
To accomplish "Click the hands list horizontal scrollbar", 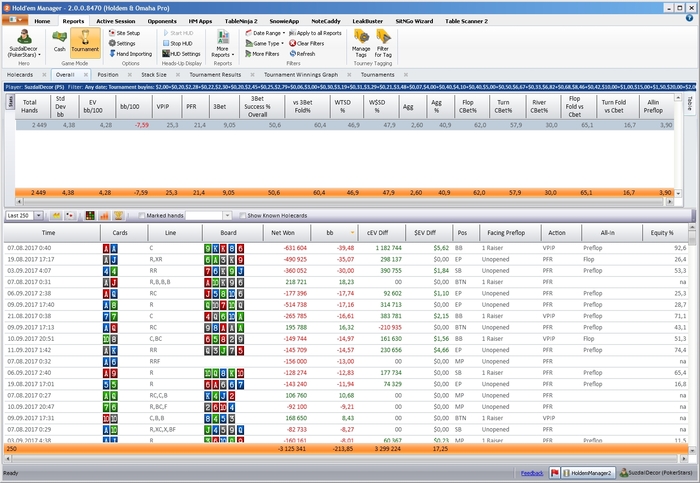I will point(346,458).
